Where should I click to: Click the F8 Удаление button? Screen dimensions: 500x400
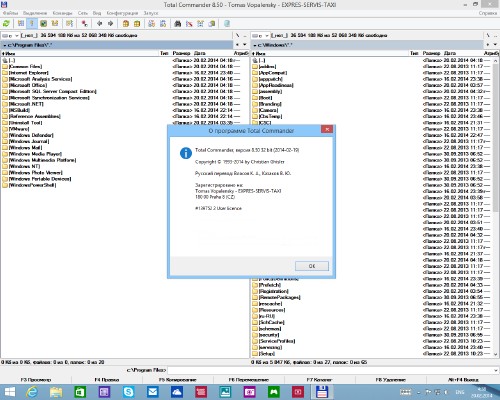coord(391,380)
